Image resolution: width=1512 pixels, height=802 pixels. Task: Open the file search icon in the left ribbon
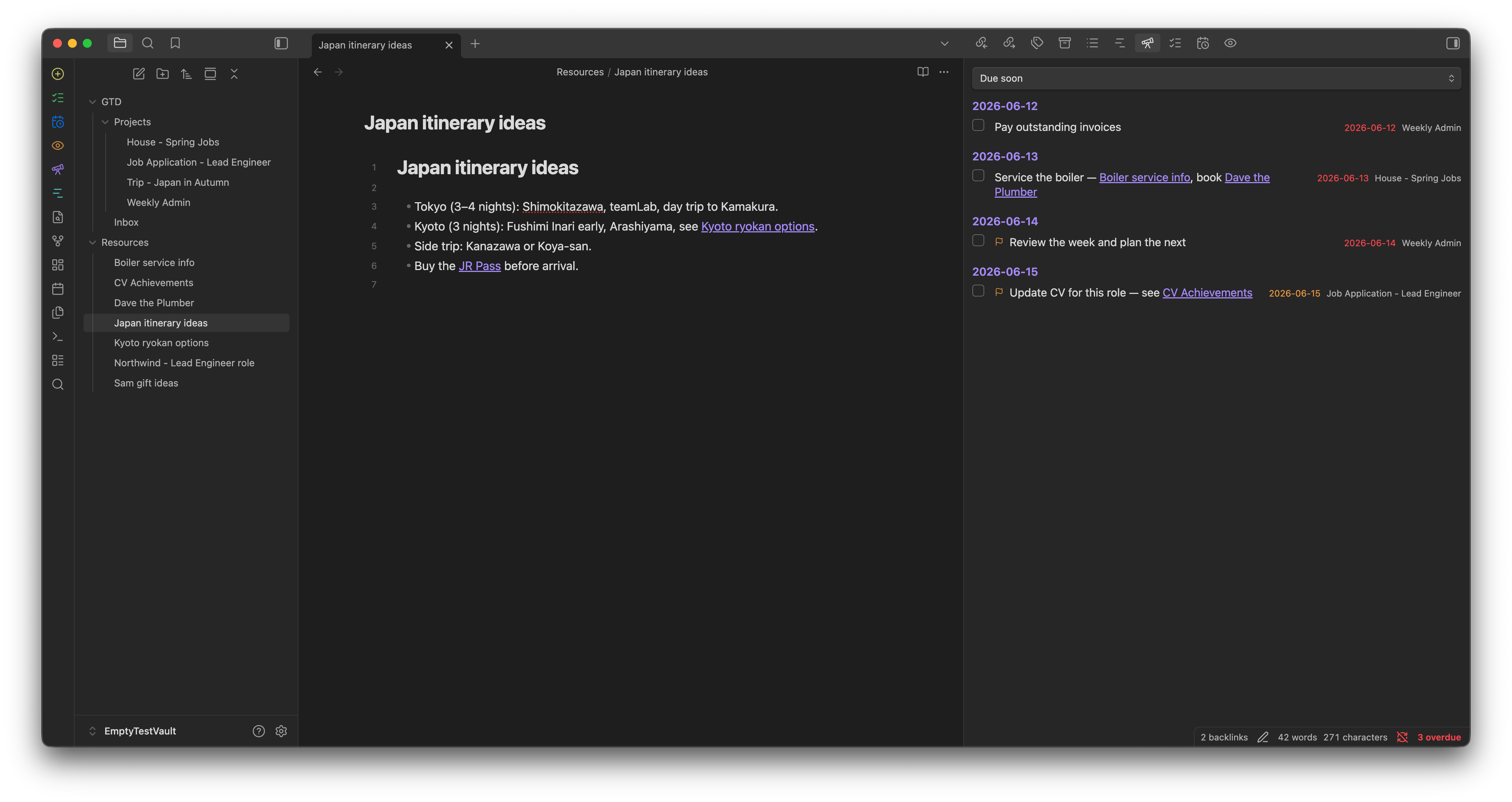click(57, 217)
